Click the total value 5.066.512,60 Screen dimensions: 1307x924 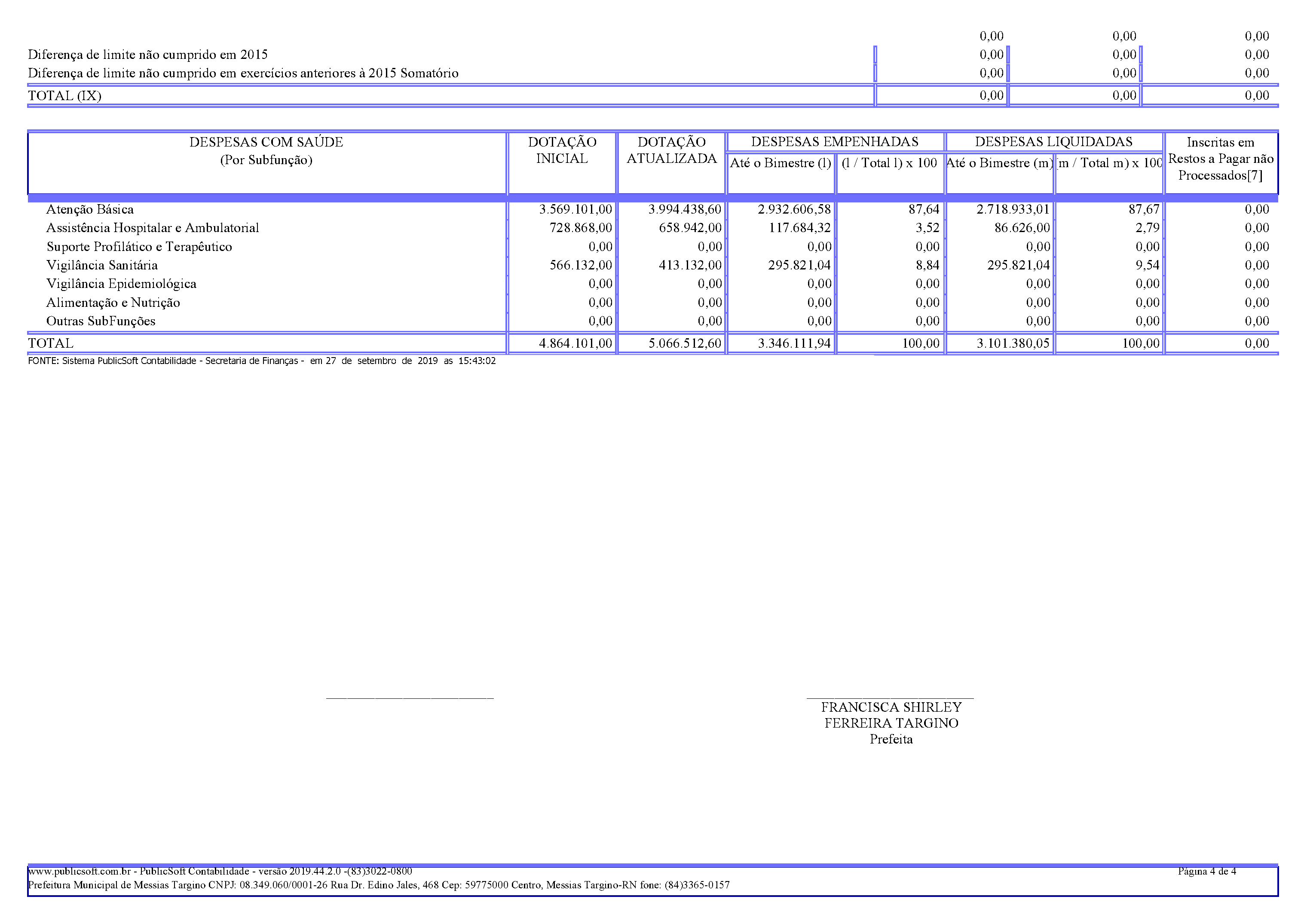[685, 343]
